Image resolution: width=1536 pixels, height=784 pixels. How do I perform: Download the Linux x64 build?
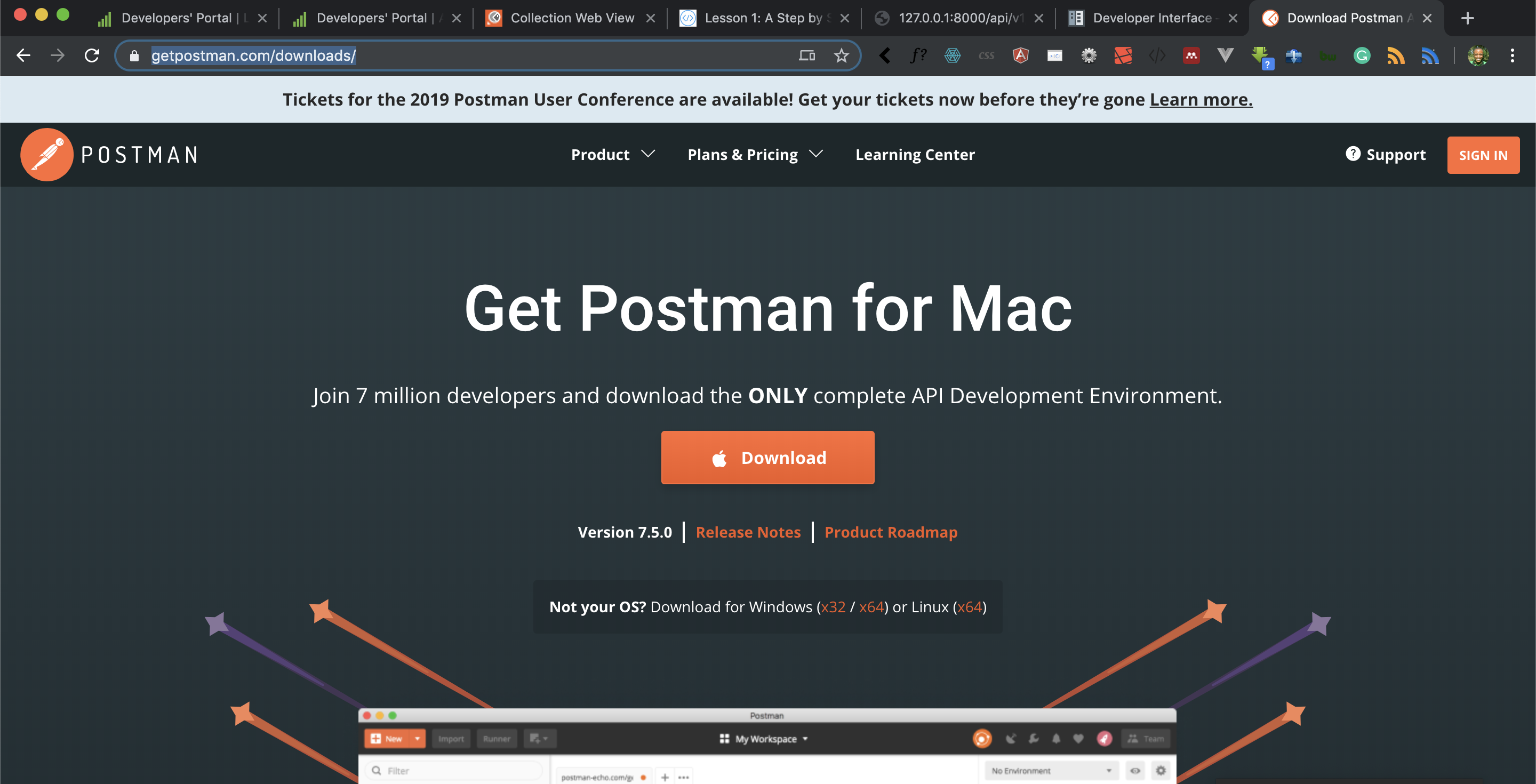coord(970,607)
